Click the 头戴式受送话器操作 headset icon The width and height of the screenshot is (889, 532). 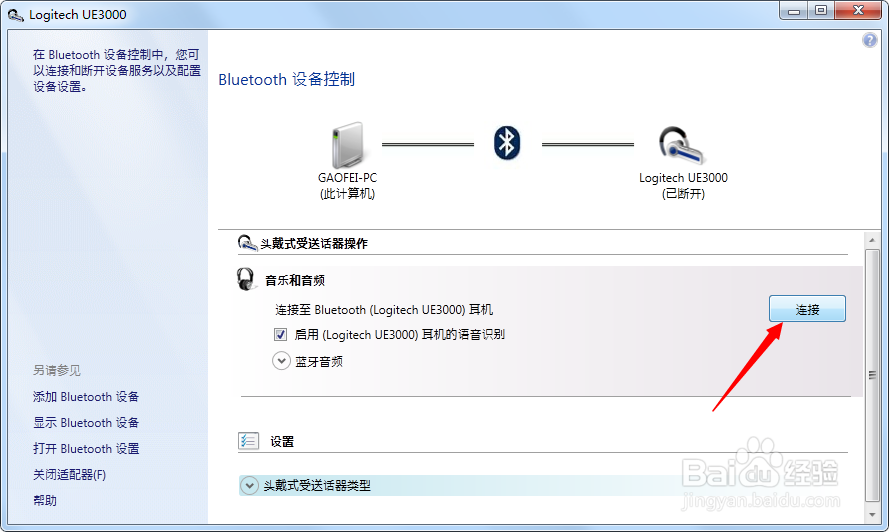click(247, 243)
